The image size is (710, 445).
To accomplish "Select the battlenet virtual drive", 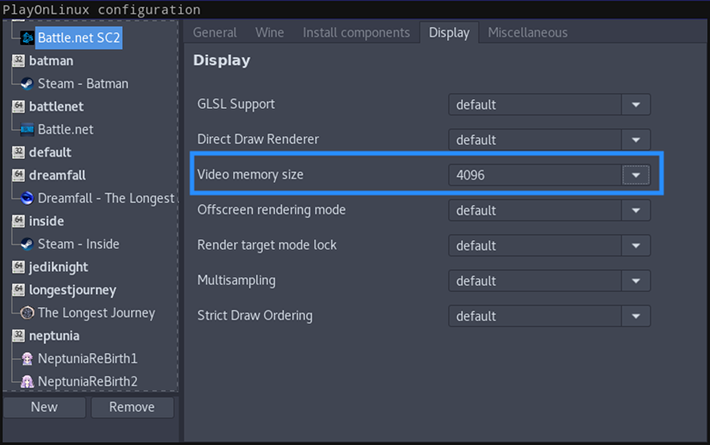I will tap(56, 106).
